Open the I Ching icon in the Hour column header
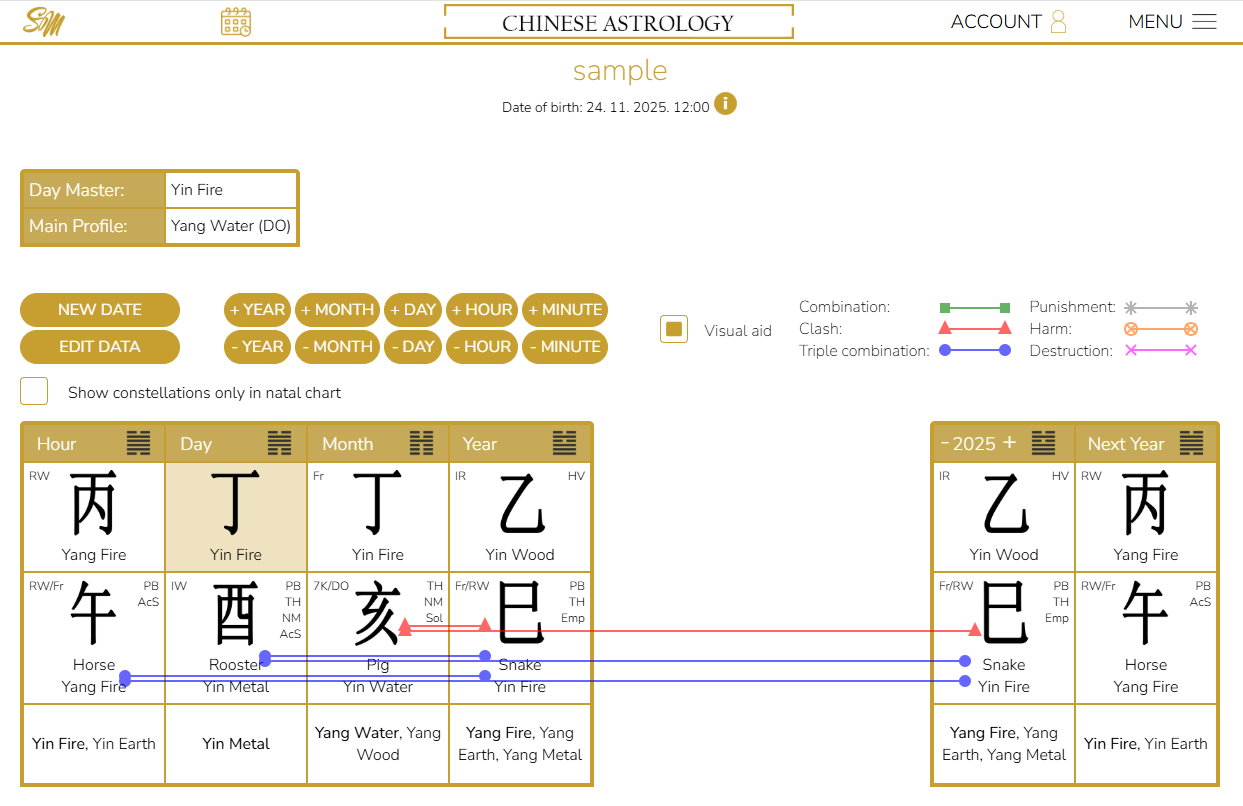Image resolution: width=1243 pixels, height=806 pixels. click(x=139, y=443)
